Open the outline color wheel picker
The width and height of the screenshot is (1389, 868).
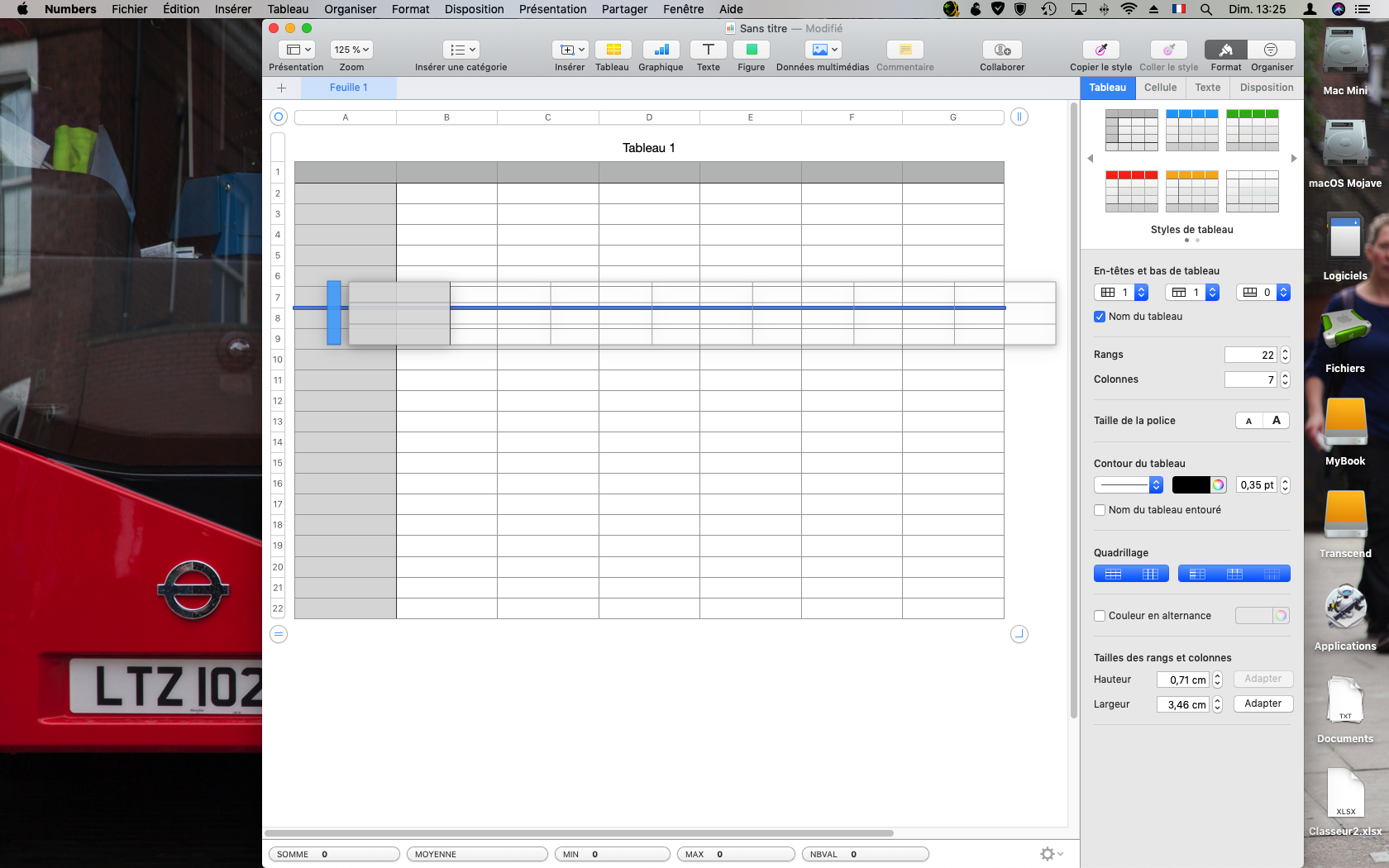tap(1219, 485)
